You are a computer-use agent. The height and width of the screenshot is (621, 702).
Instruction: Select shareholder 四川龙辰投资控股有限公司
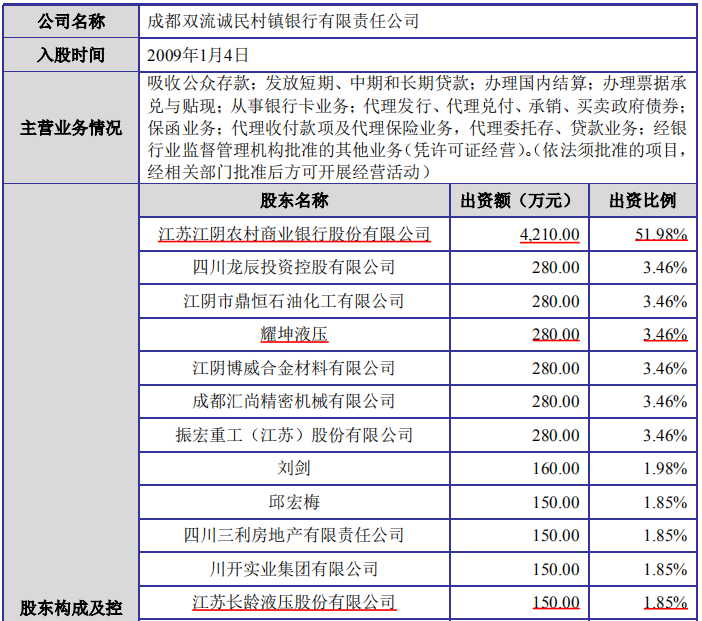tap(294, 268)
